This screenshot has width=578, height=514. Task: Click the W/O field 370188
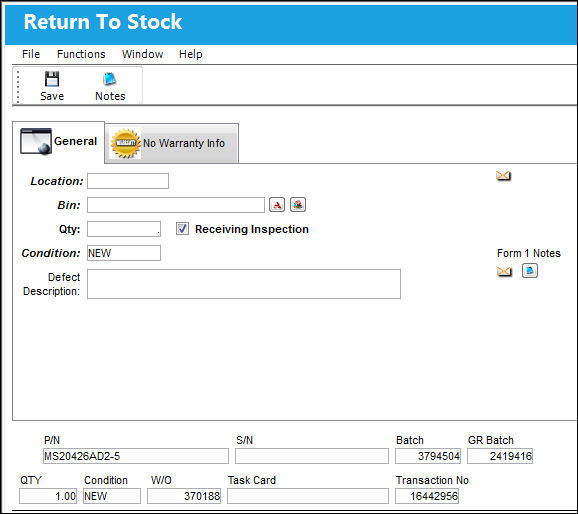184,496
